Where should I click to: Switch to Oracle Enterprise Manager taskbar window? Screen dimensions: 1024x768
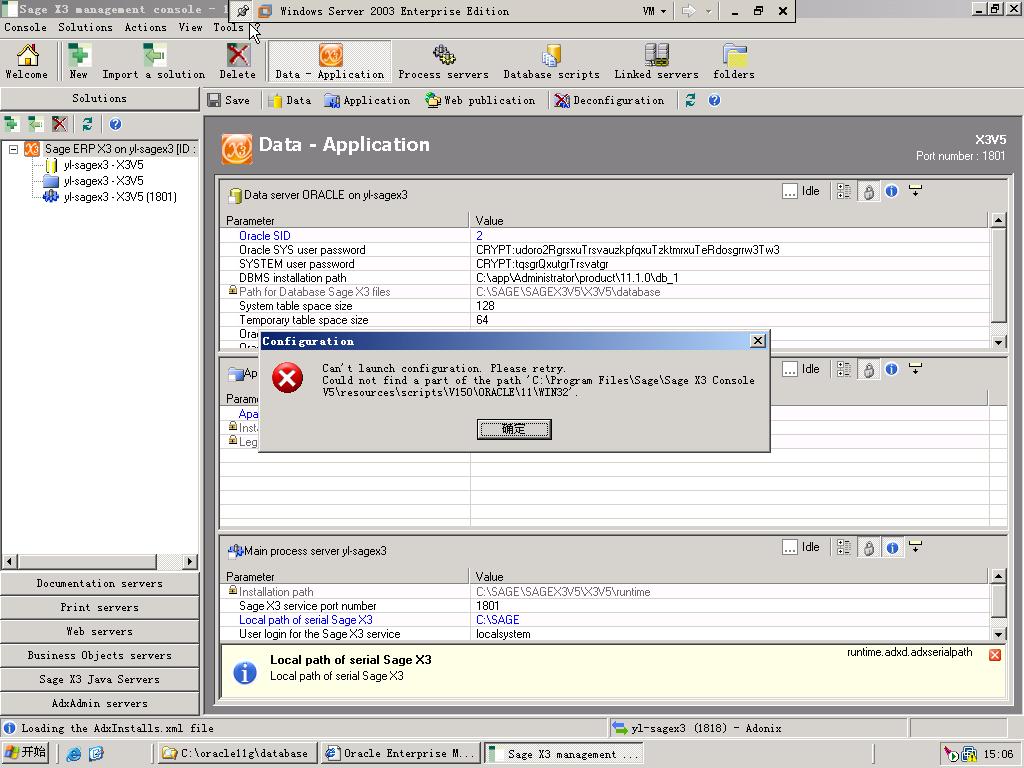(400, 754)
